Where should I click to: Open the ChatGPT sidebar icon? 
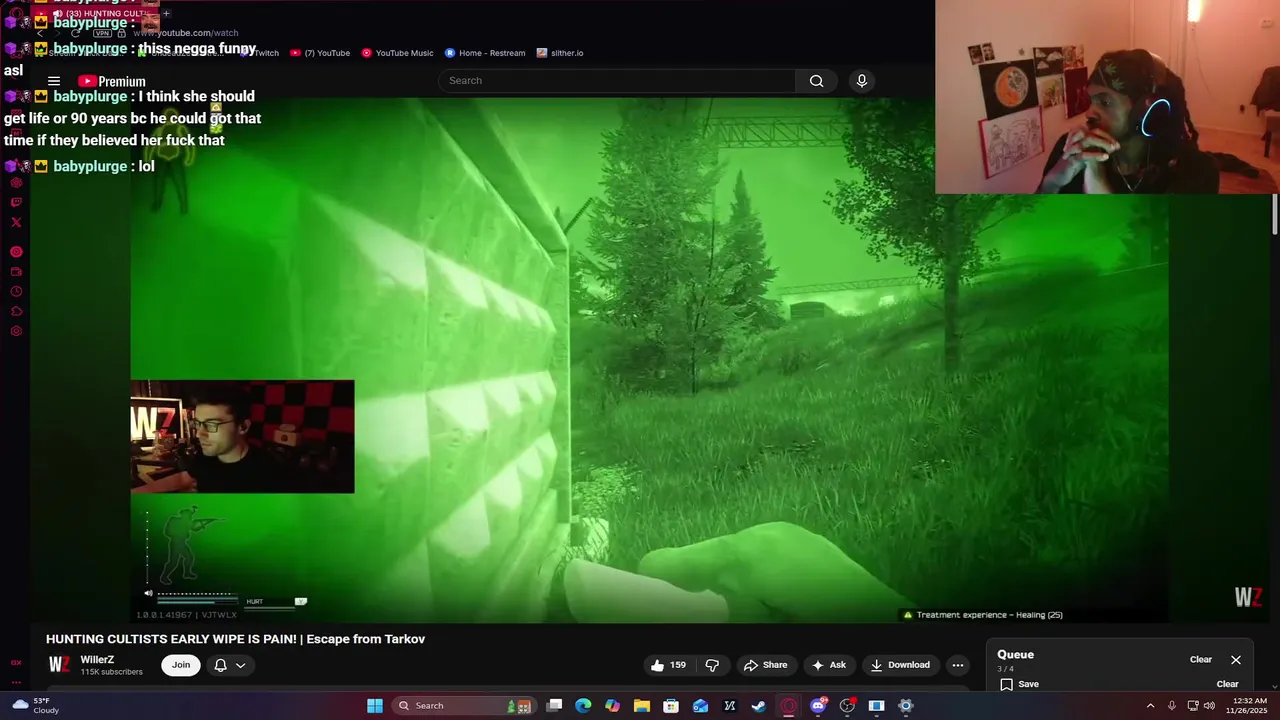click(16, 182)
